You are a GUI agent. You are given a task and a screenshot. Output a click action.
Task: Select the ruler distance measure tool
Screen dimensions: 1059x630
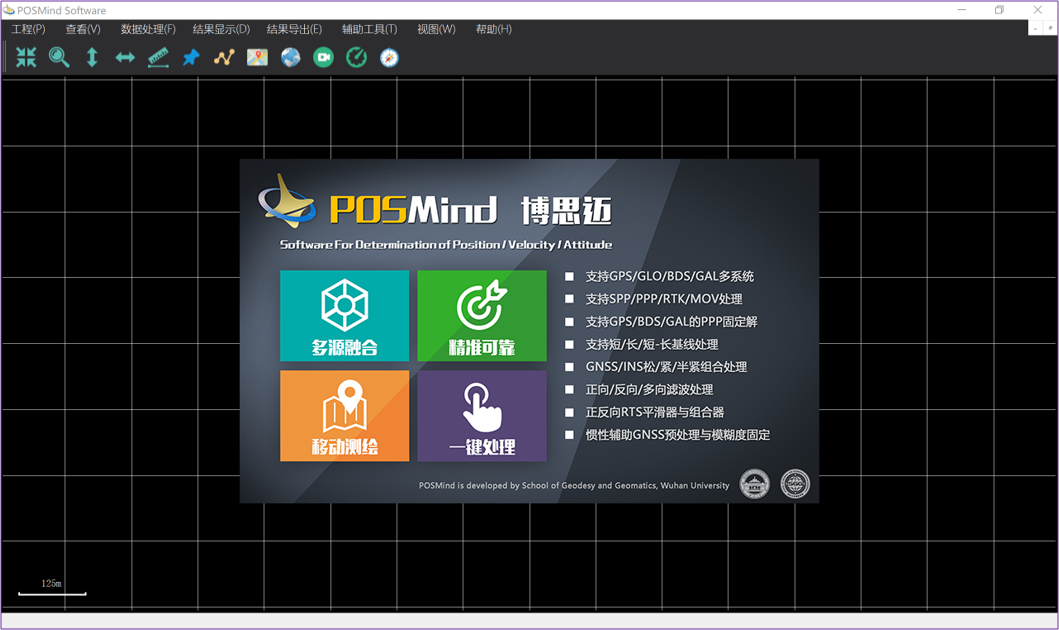click(158, 57)
